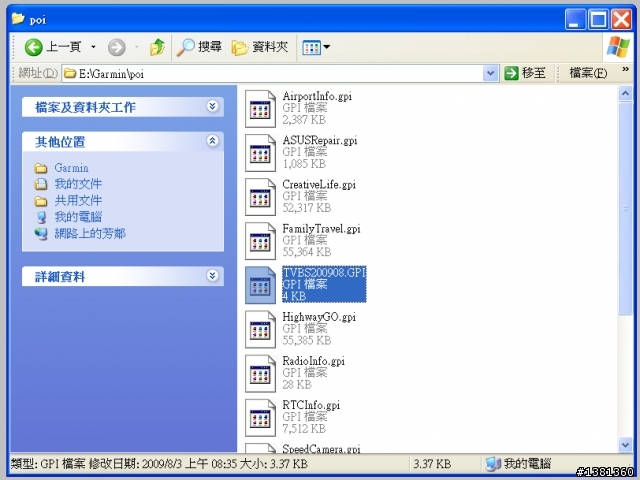Select the RadioInfo.gpi file icon
The image size is (640, 480).
260,373
